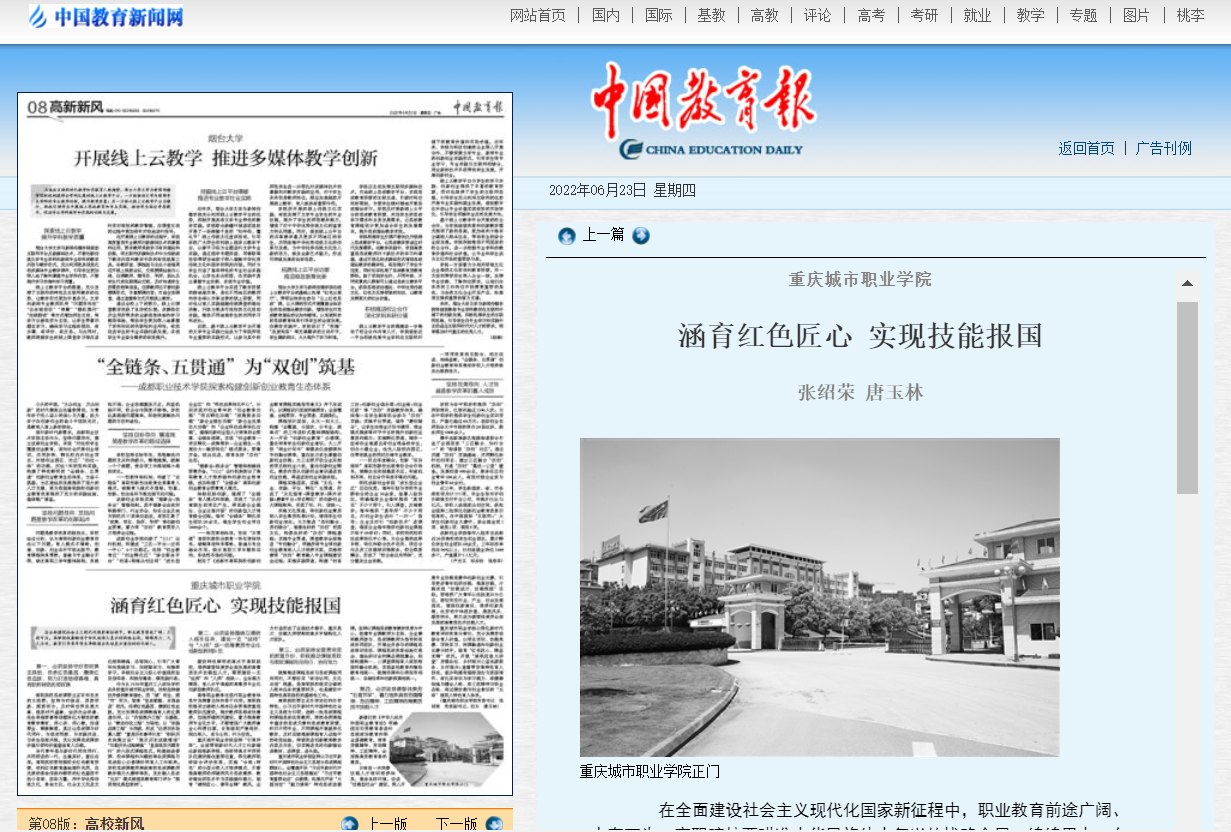
Task: Click the scrollbar up-arrow on the right edge
Action: pyautogui.click(x=1188, y=283)
